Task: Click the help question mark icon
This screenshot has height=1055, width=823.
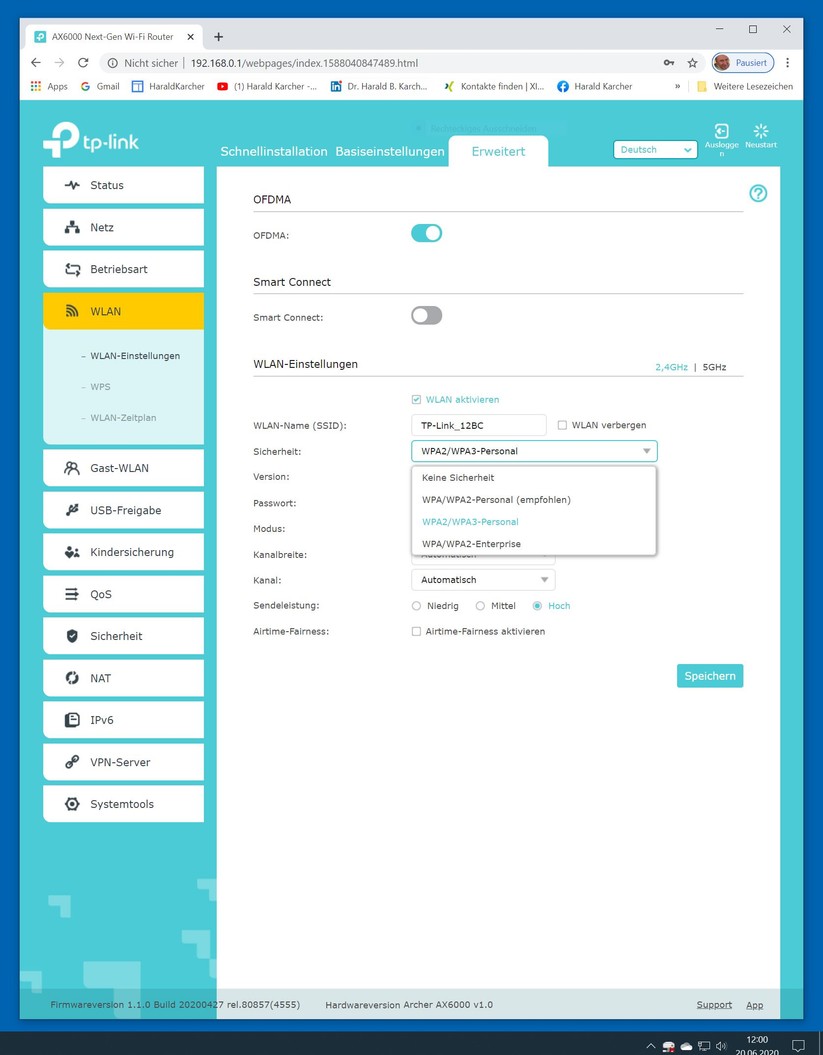Action: (x=758, y=194)
